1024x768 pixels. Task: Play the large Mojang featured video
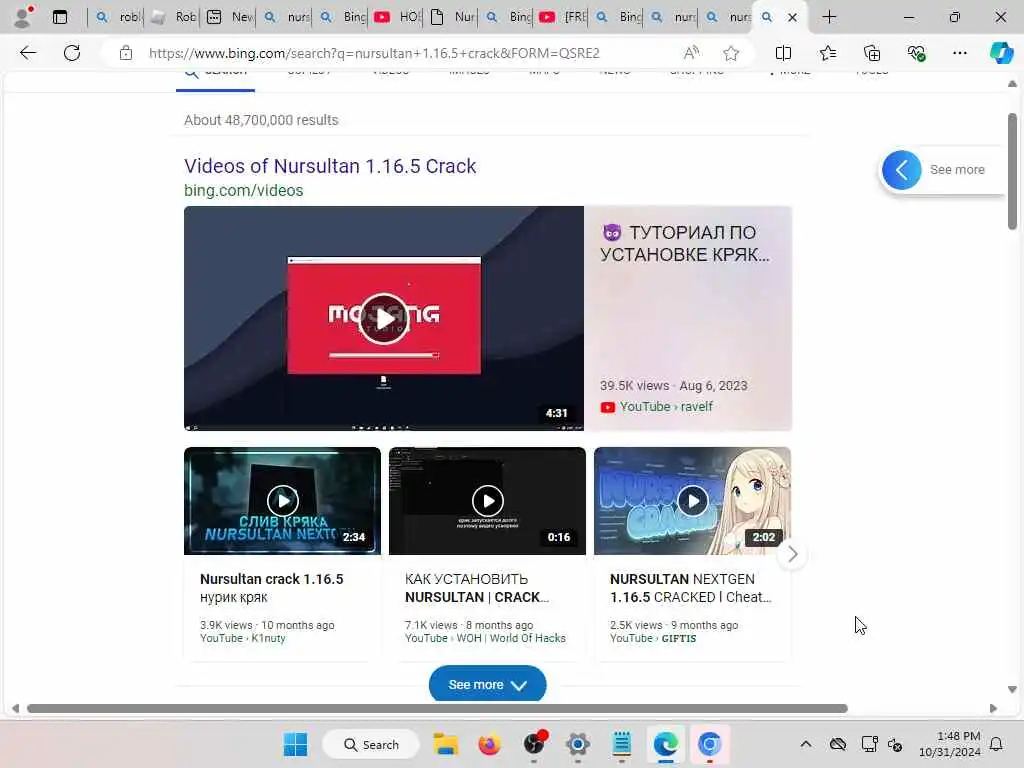pyautogui.click(x=384, y=318)
